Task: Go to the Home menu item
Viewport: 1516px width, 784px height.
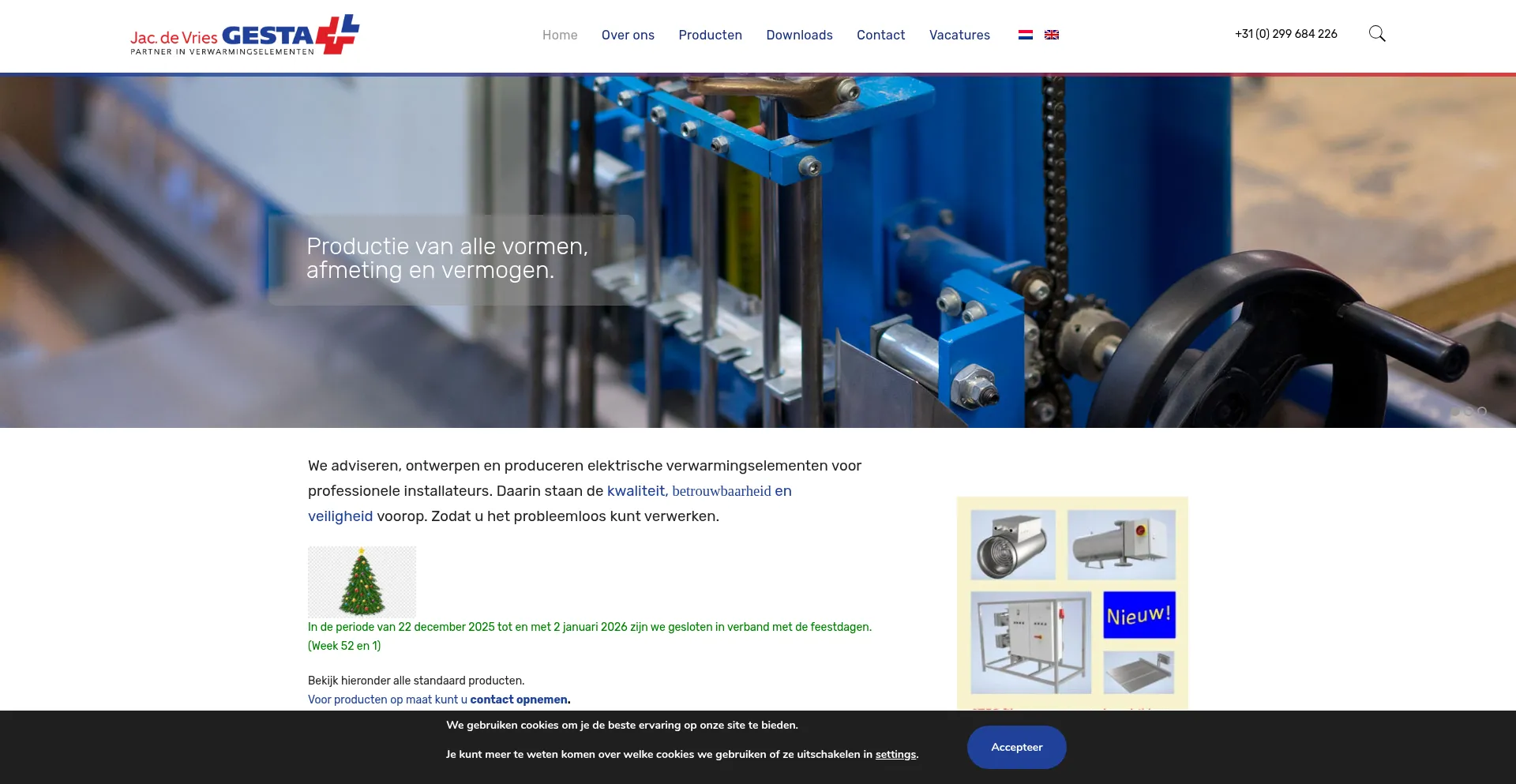Action: tap(560, 35)
